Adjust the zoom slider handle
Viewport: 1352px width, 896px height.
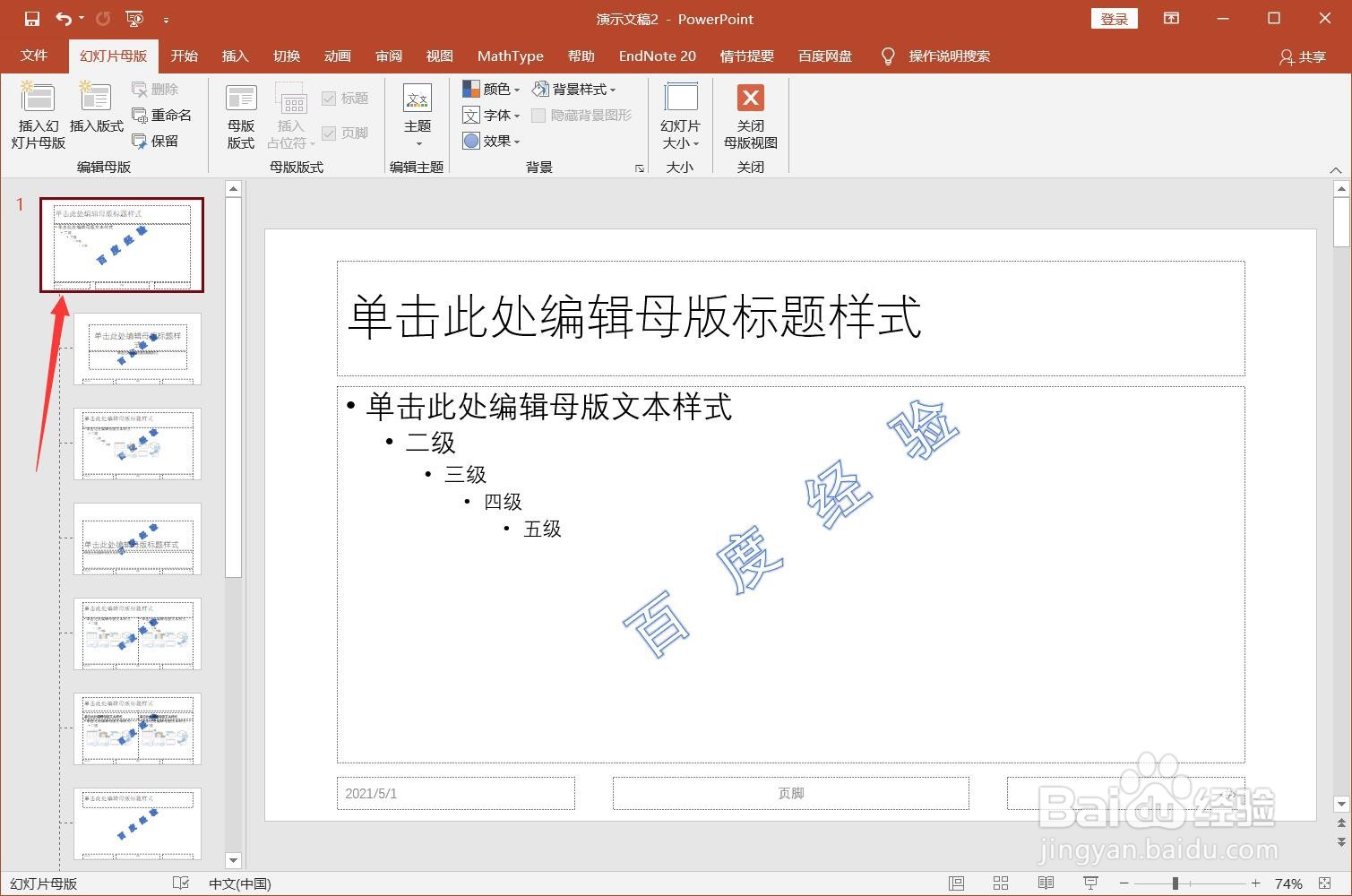coord(1175,883)
